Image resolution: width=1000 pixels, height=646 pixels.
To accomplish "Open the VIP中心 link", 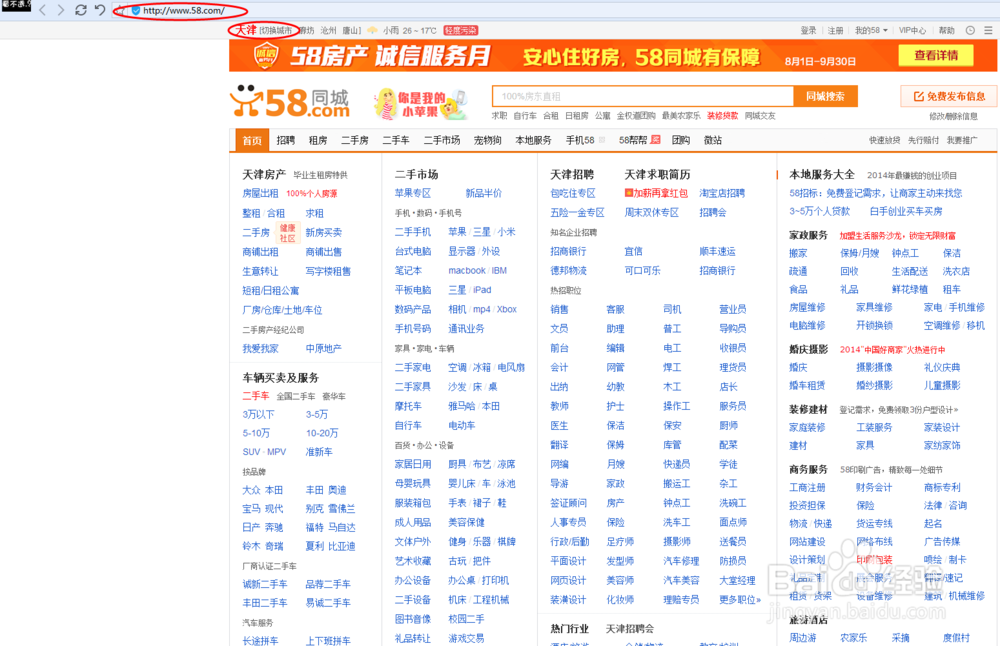I will click(912, 31).
